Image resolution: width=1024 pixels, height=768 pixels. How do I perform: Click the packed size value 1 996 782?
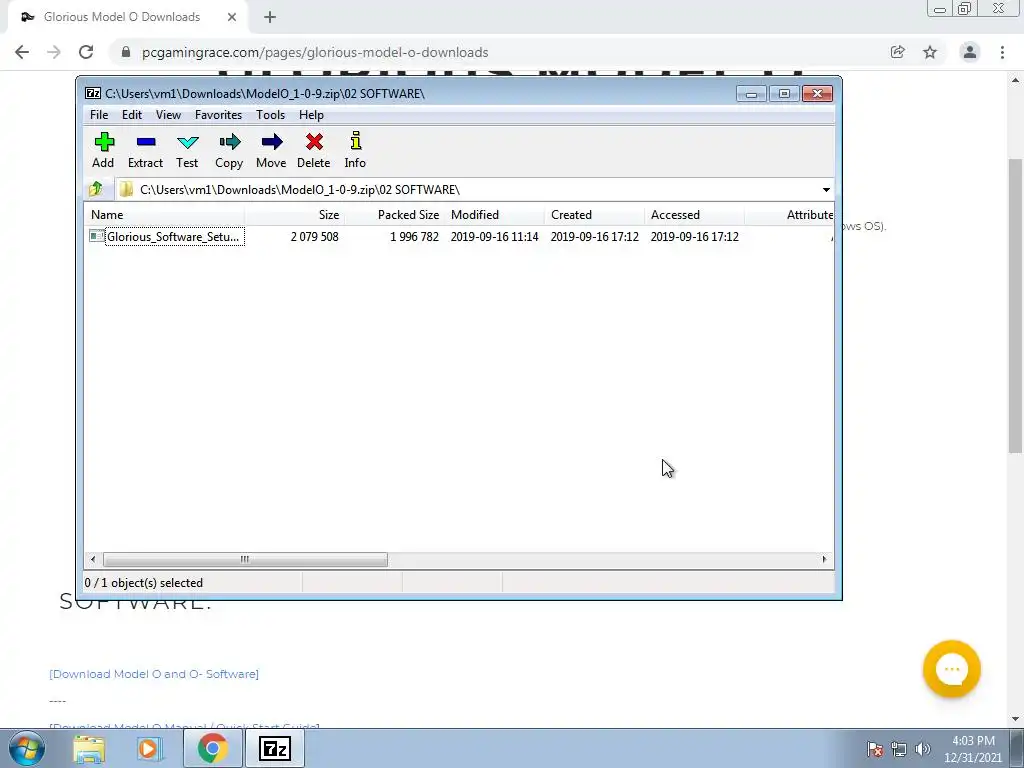click(415, 236)
